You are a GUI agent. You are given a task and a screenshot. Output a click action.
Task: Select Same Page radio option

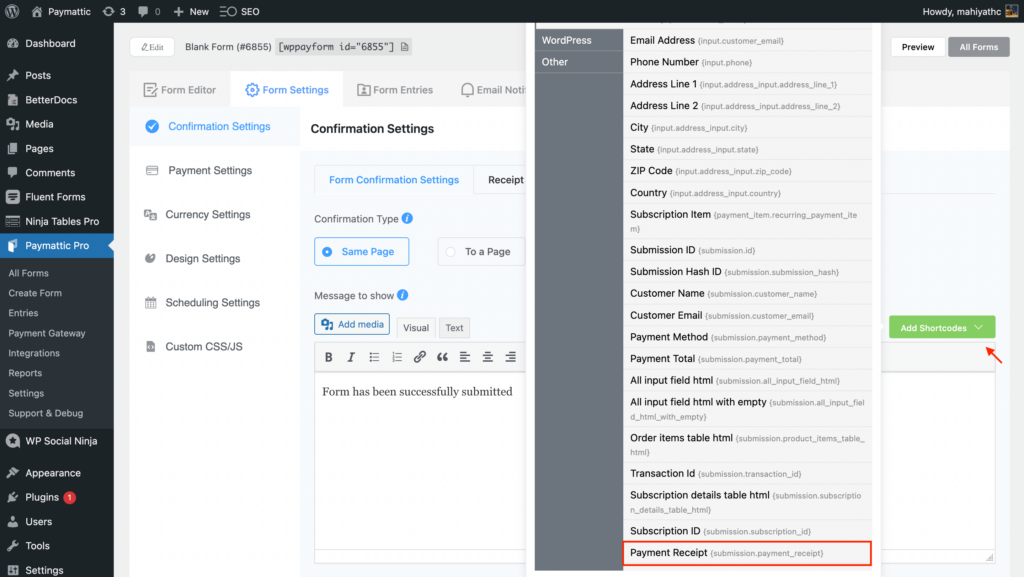361,251
